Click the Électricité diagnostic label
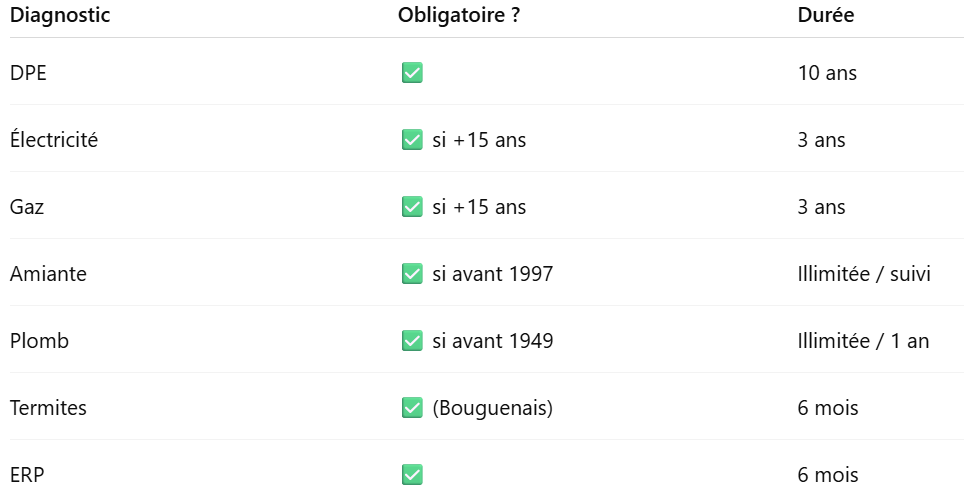 point(54,140)
